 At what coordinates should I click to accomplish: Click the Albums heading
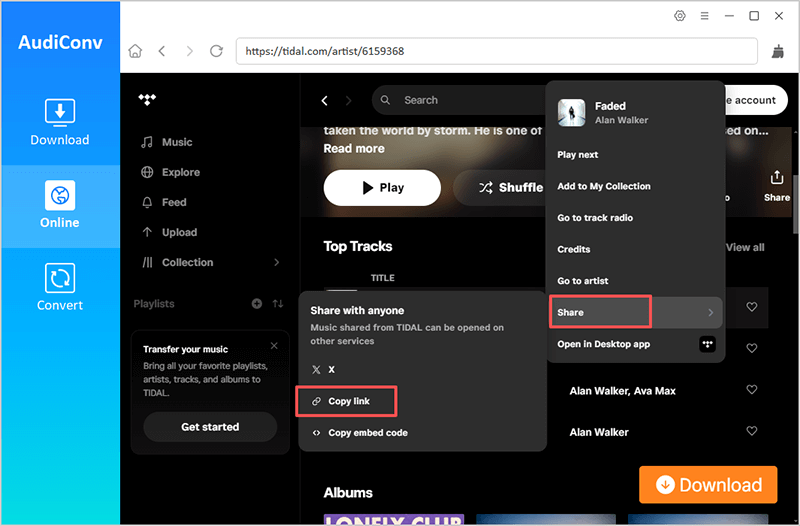pyautogui.click(x=348, y=493)
